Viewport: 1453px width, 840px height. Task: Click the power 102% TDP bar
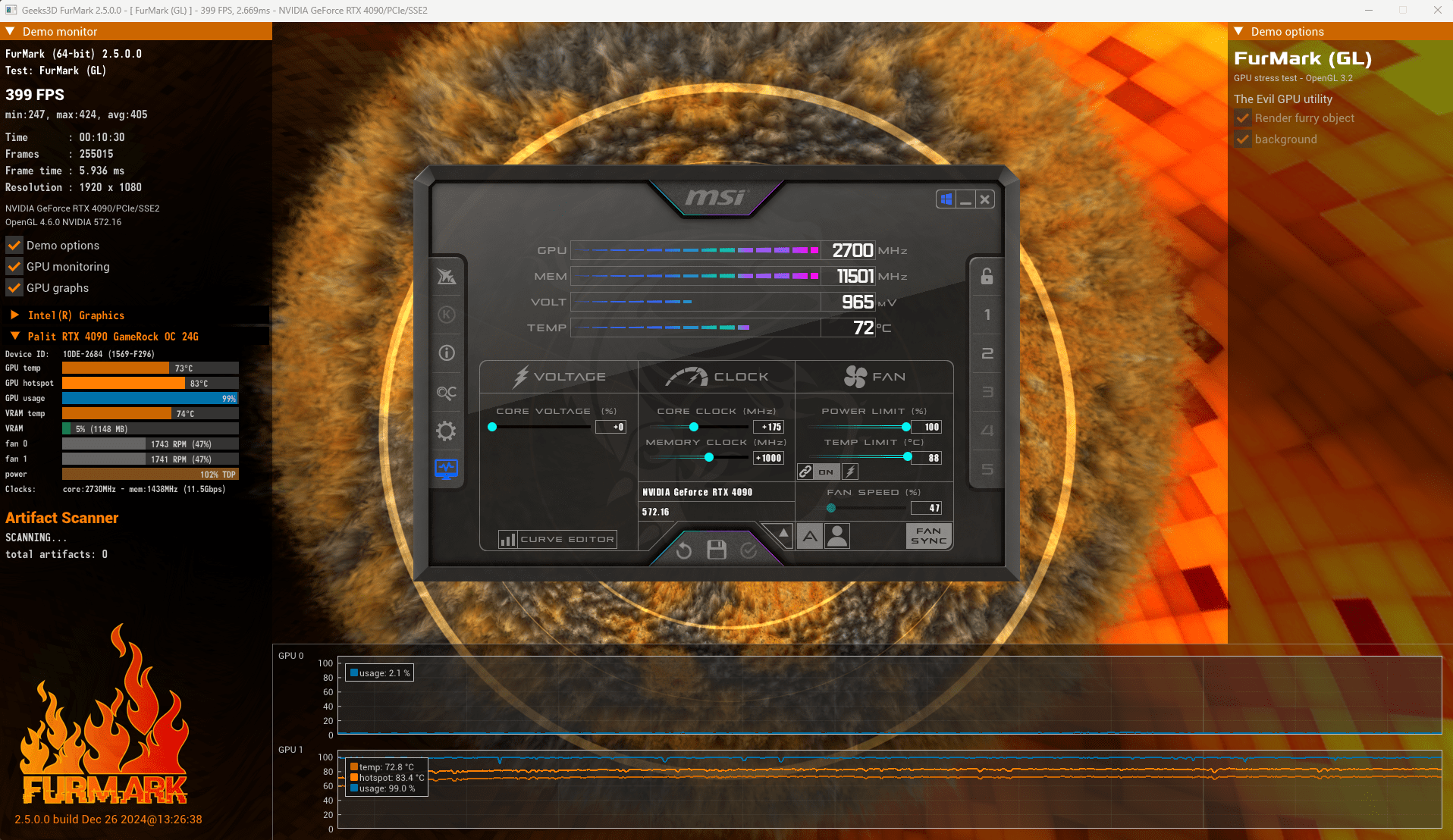pos(150,474)
